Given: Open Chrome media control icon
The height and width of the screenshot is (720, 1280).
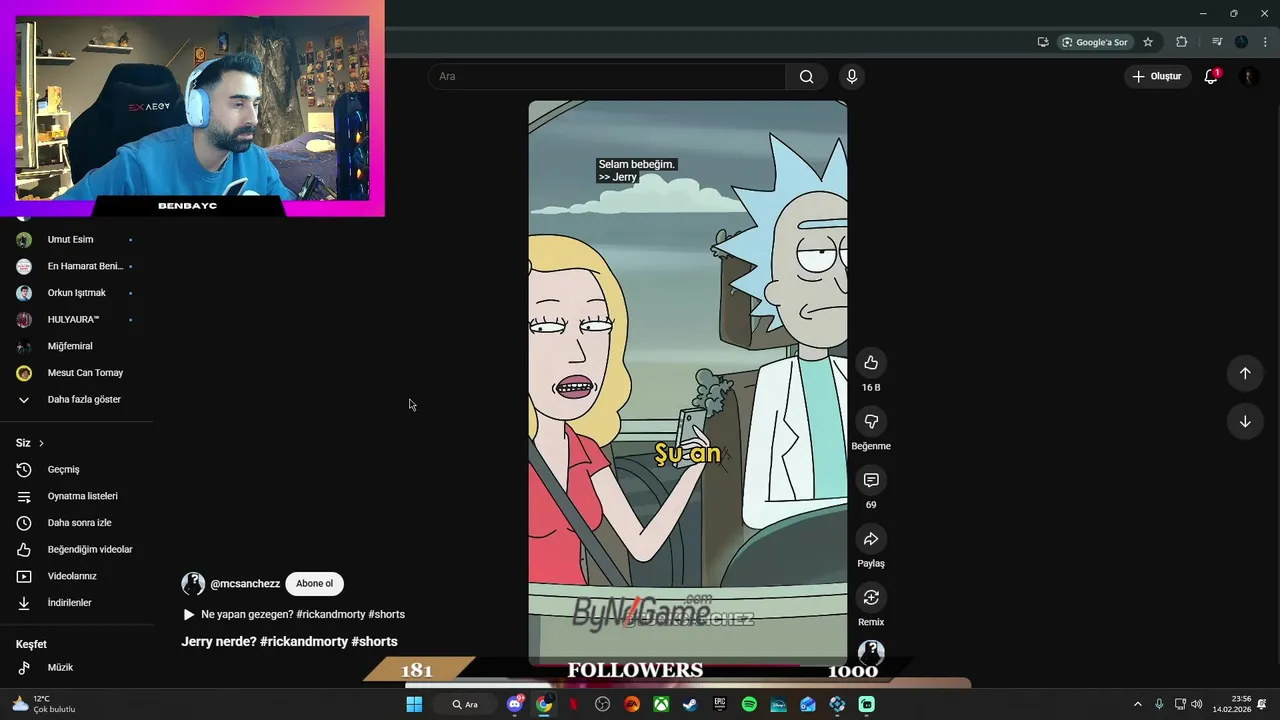Looking at the screenshot, I should pyautogui.click(x=1217, y=42).
